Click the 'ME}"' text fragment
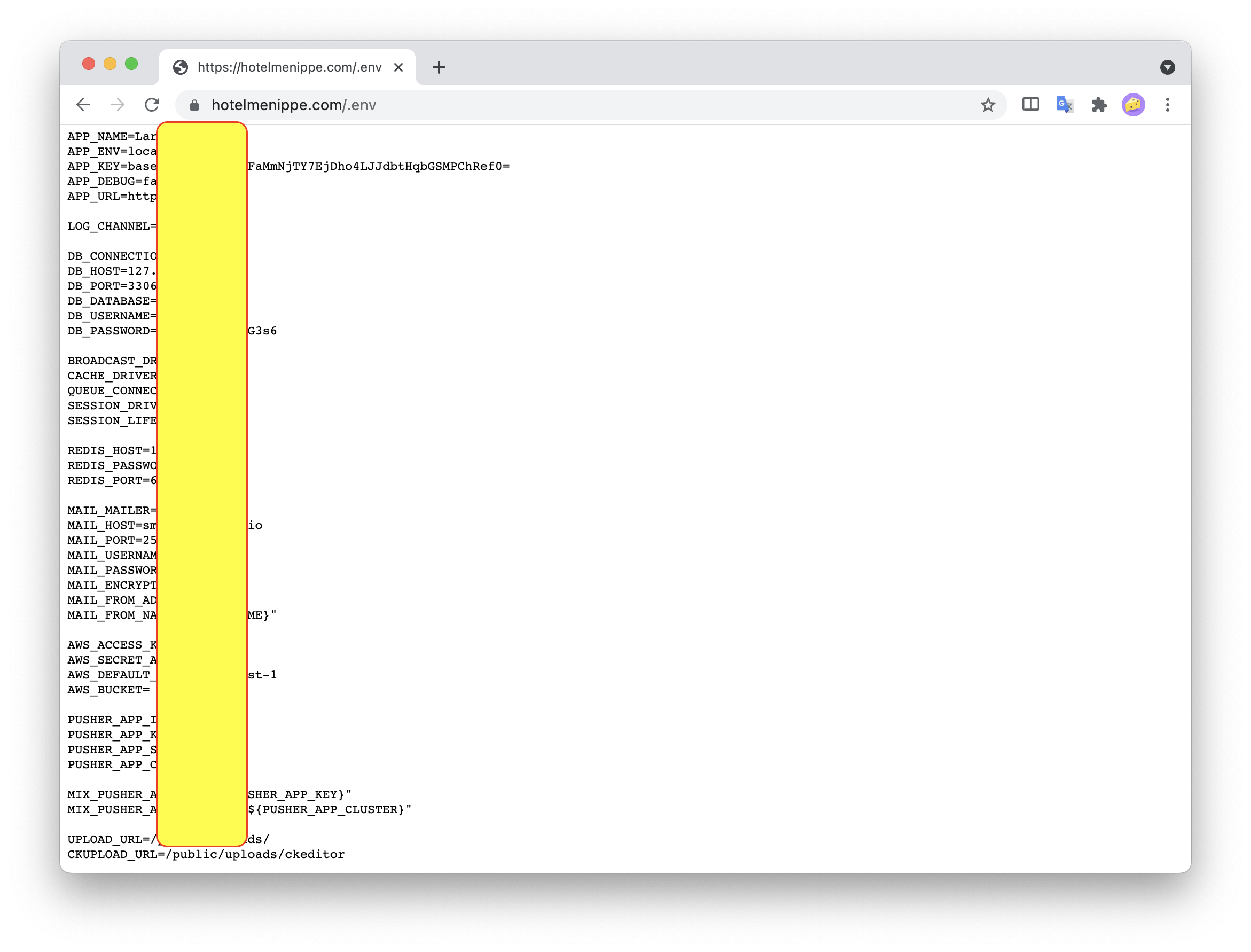 262,615
